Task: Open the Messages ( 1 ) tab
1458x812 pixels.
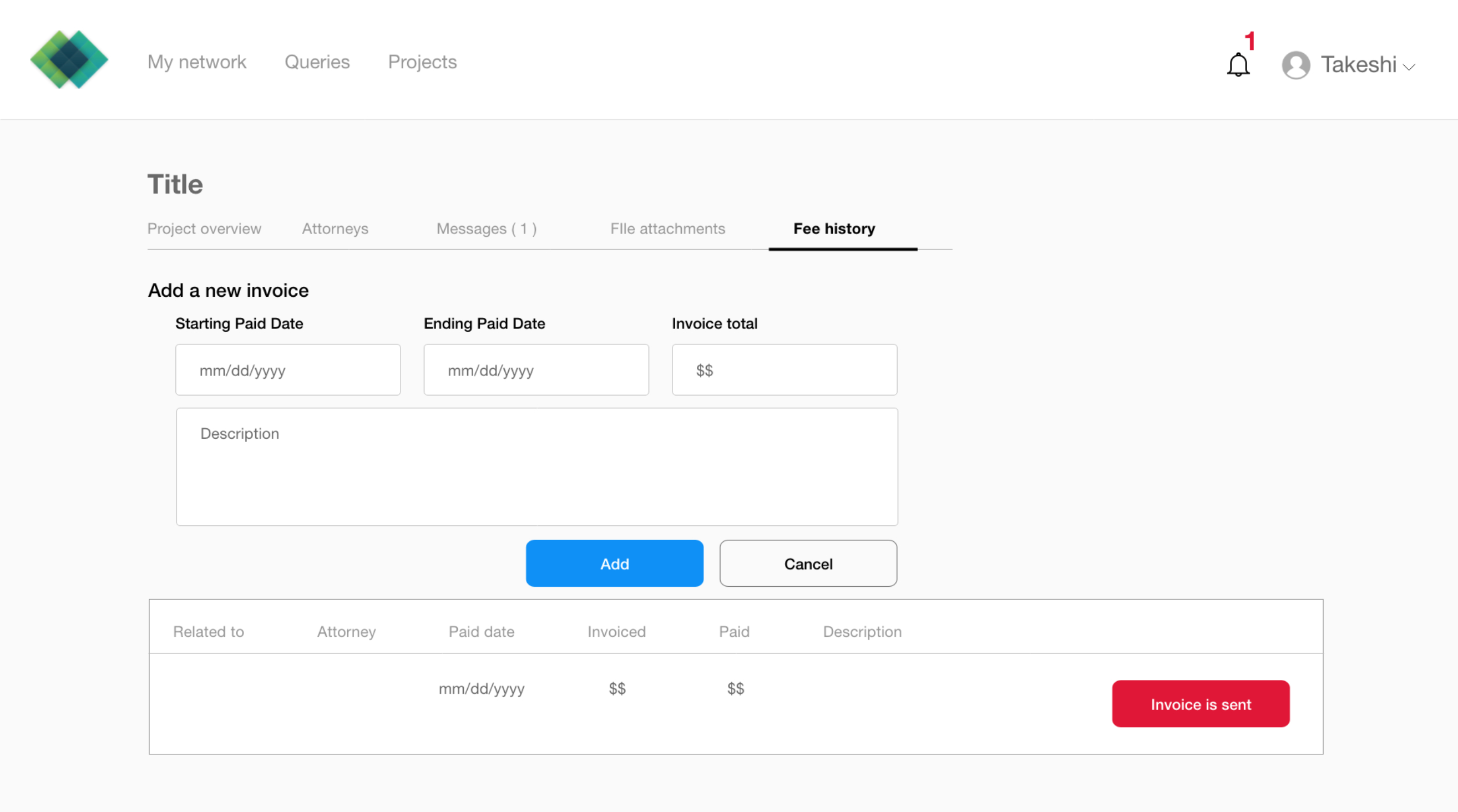Action: [487, 229]
